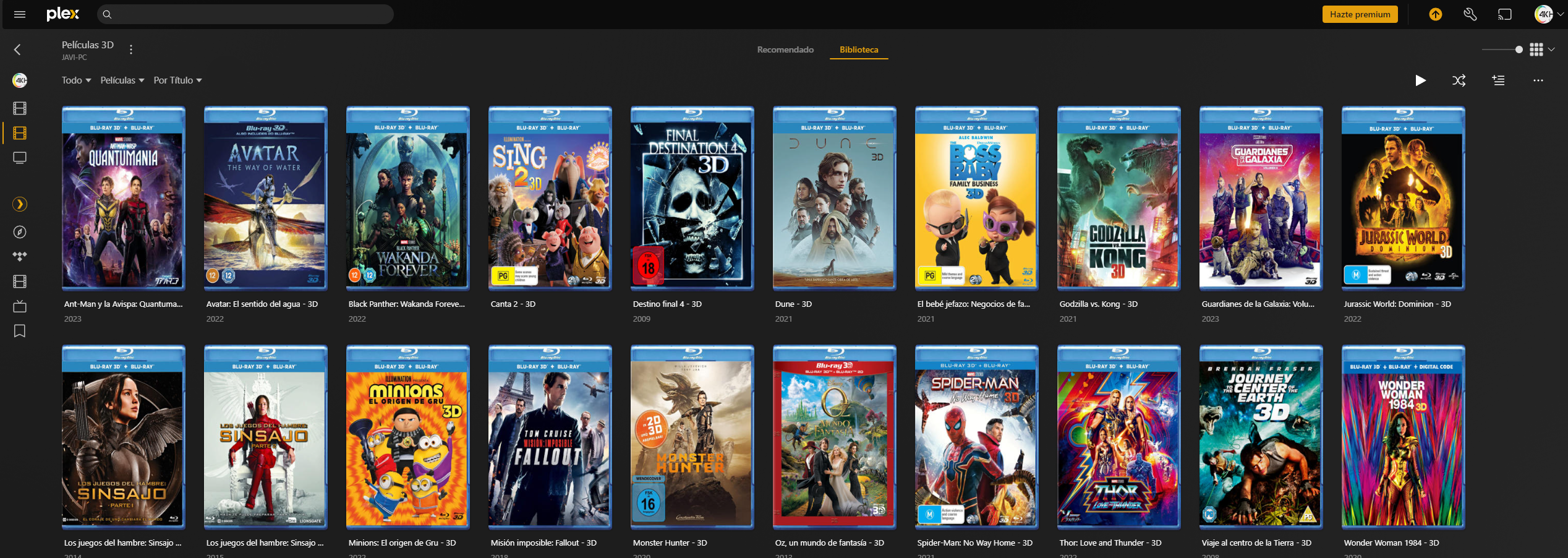The image size is (1568, 558).
Task: Click the cast to device icon
Action: click(1505, 14)
